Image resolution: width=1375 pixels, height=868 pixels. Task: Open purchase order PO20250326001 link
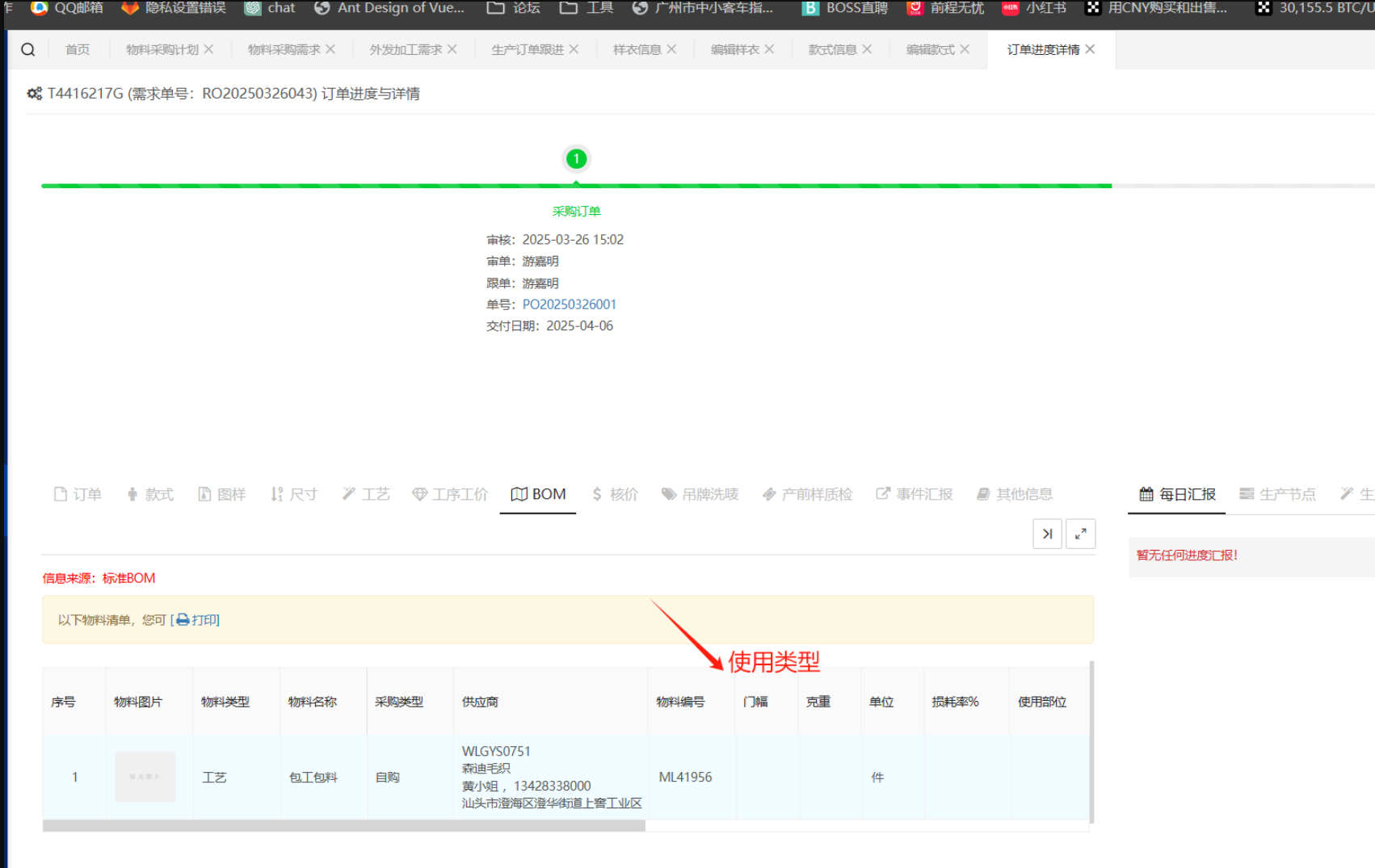click(x=569, y=304)
